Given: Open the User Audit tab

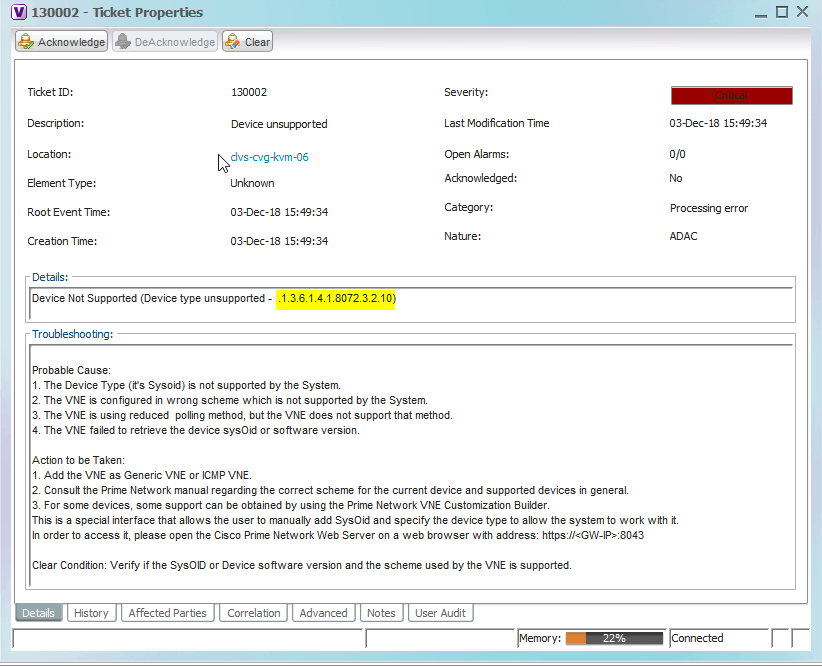Looking at the screenshot, I should click(440, 613).
